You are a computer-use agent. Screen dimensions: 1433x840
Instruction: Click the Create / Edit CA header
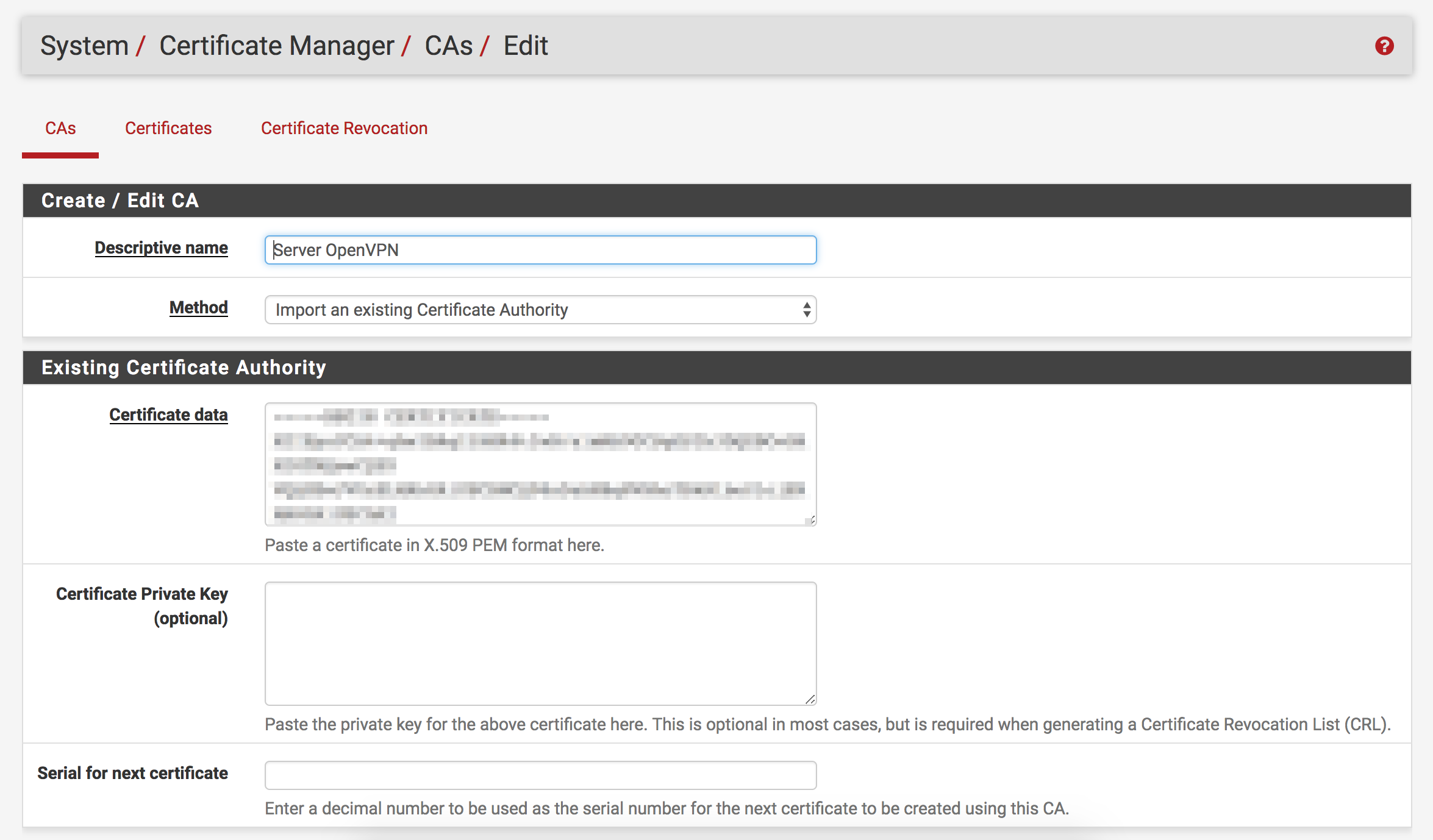(120, 201)
